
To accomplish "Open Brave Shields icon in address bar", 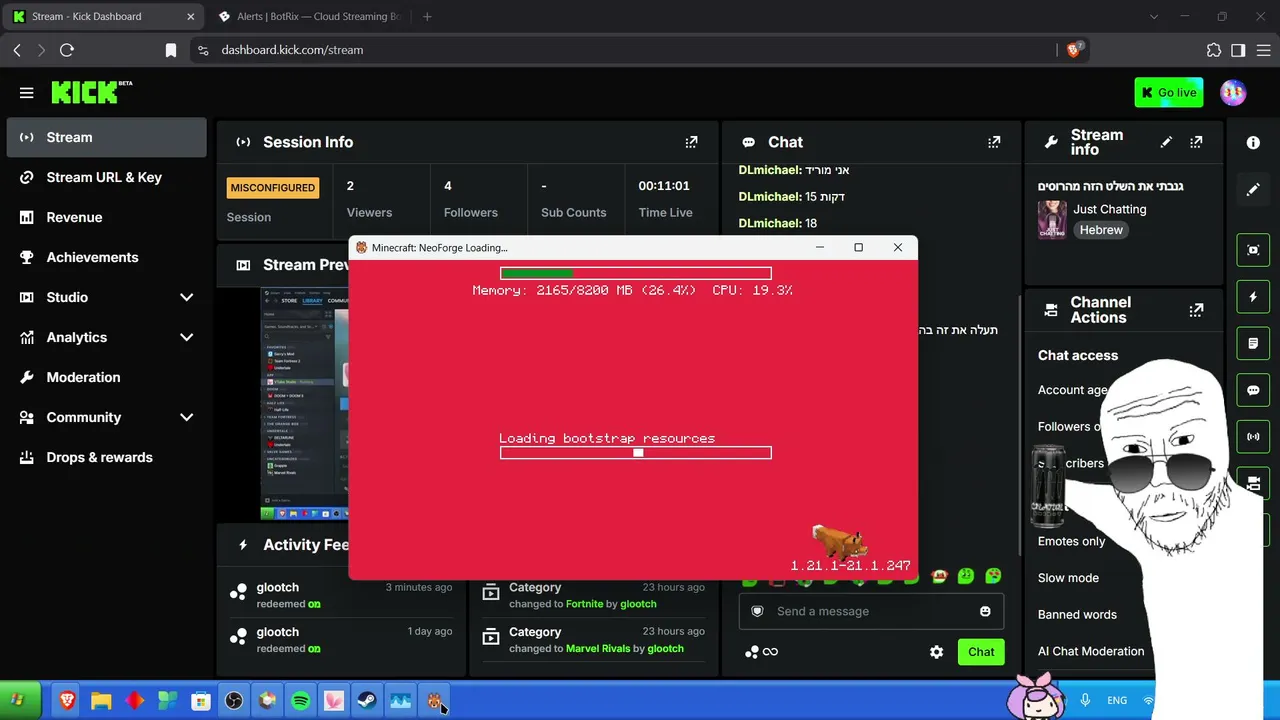I will tap(1075, 49).
